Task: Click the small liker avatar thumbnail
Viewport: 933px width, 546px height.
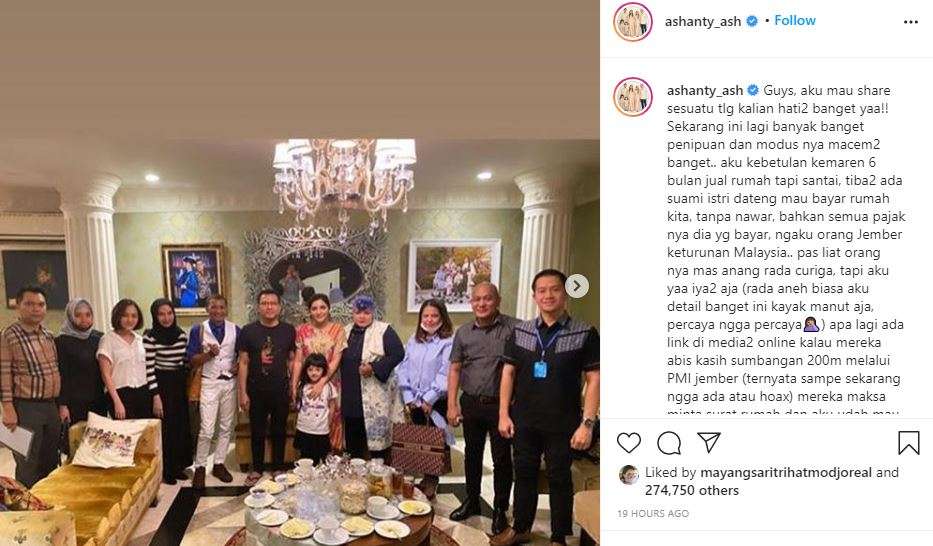Action: 628,474
